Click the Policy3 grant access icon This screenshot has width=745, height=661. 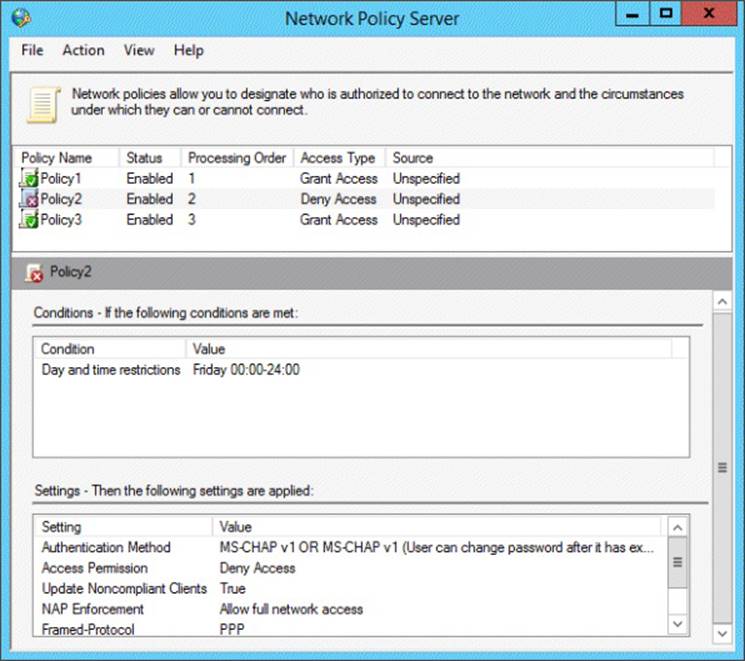(29, 220)
